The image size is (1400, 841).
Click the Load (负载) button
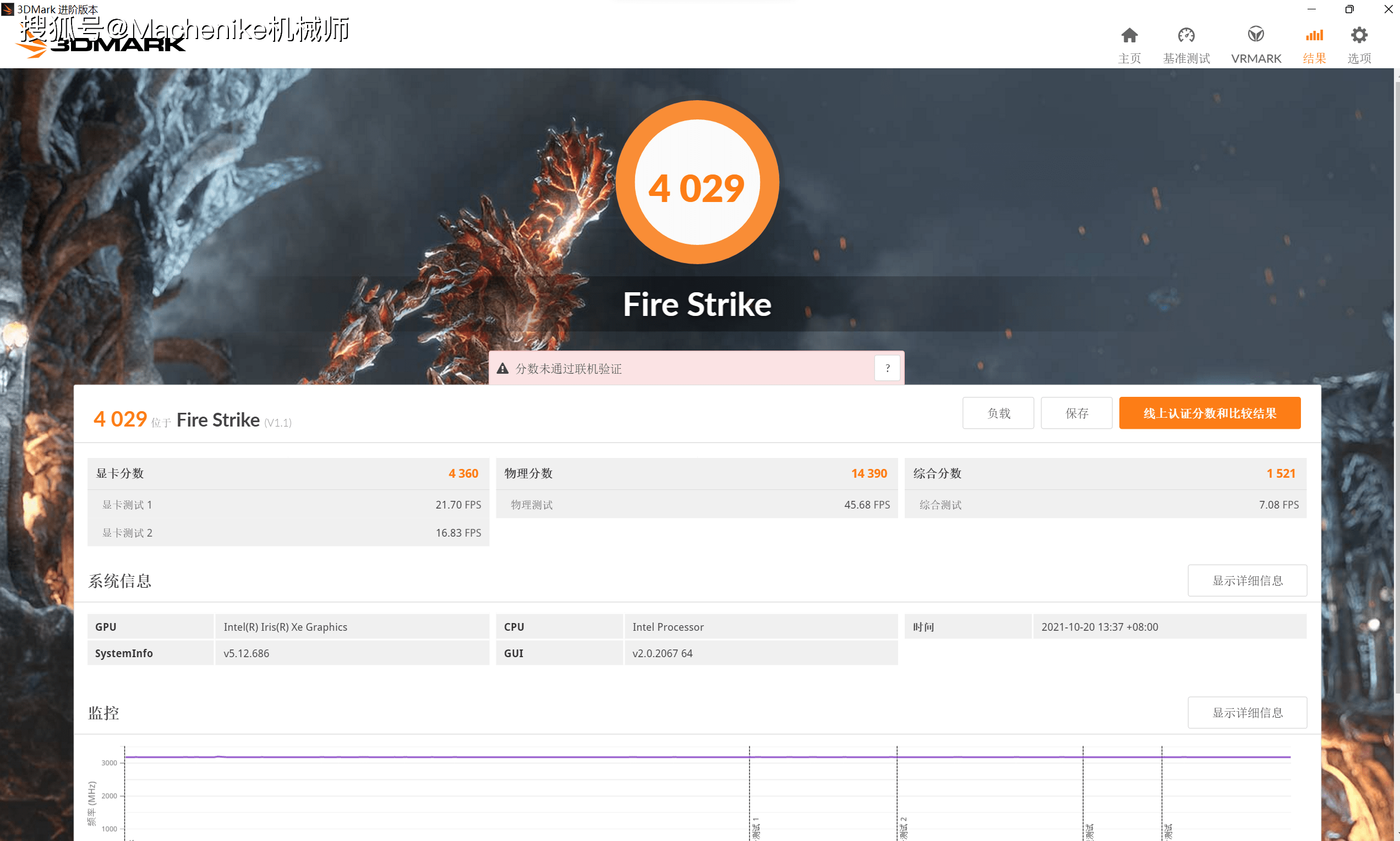[998, 413]
